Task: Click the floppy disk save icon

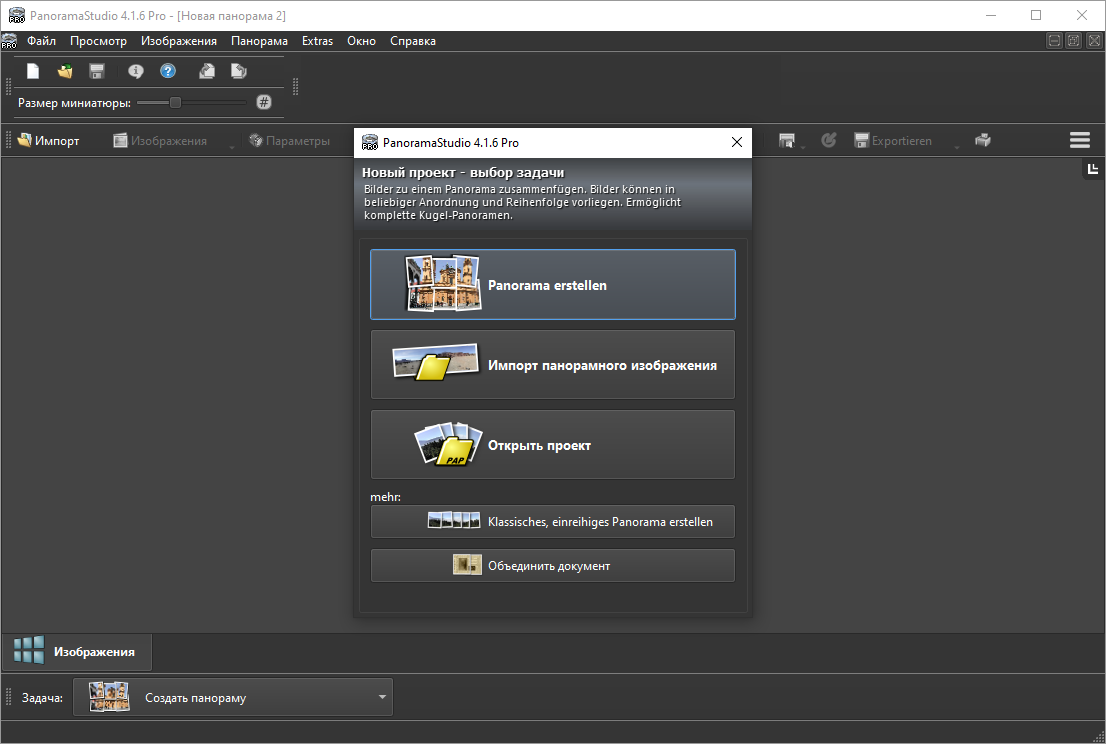Action: tap(97, 71)
